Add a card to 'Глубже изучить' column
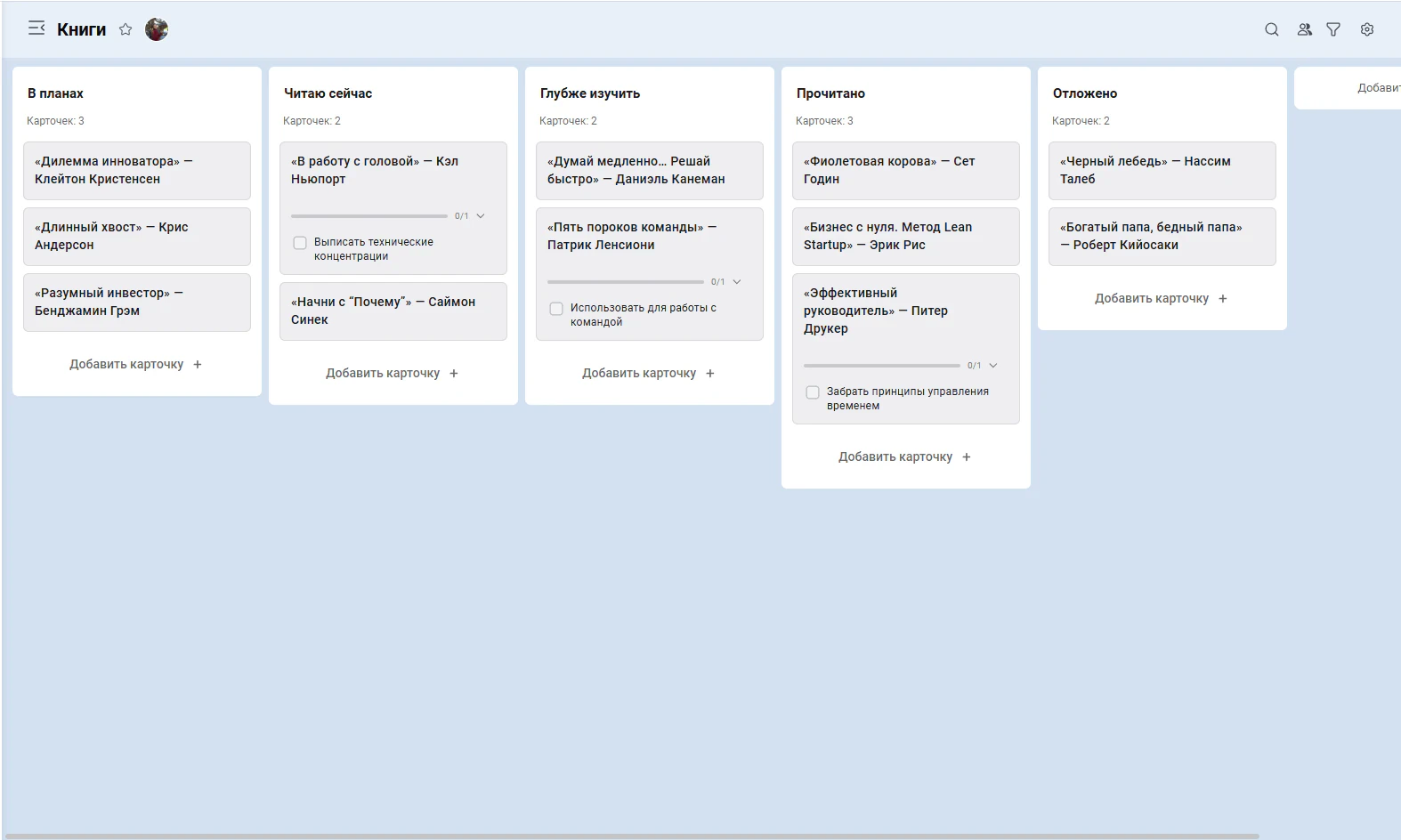The image size is (1401, 840). [x=649, y=373]
